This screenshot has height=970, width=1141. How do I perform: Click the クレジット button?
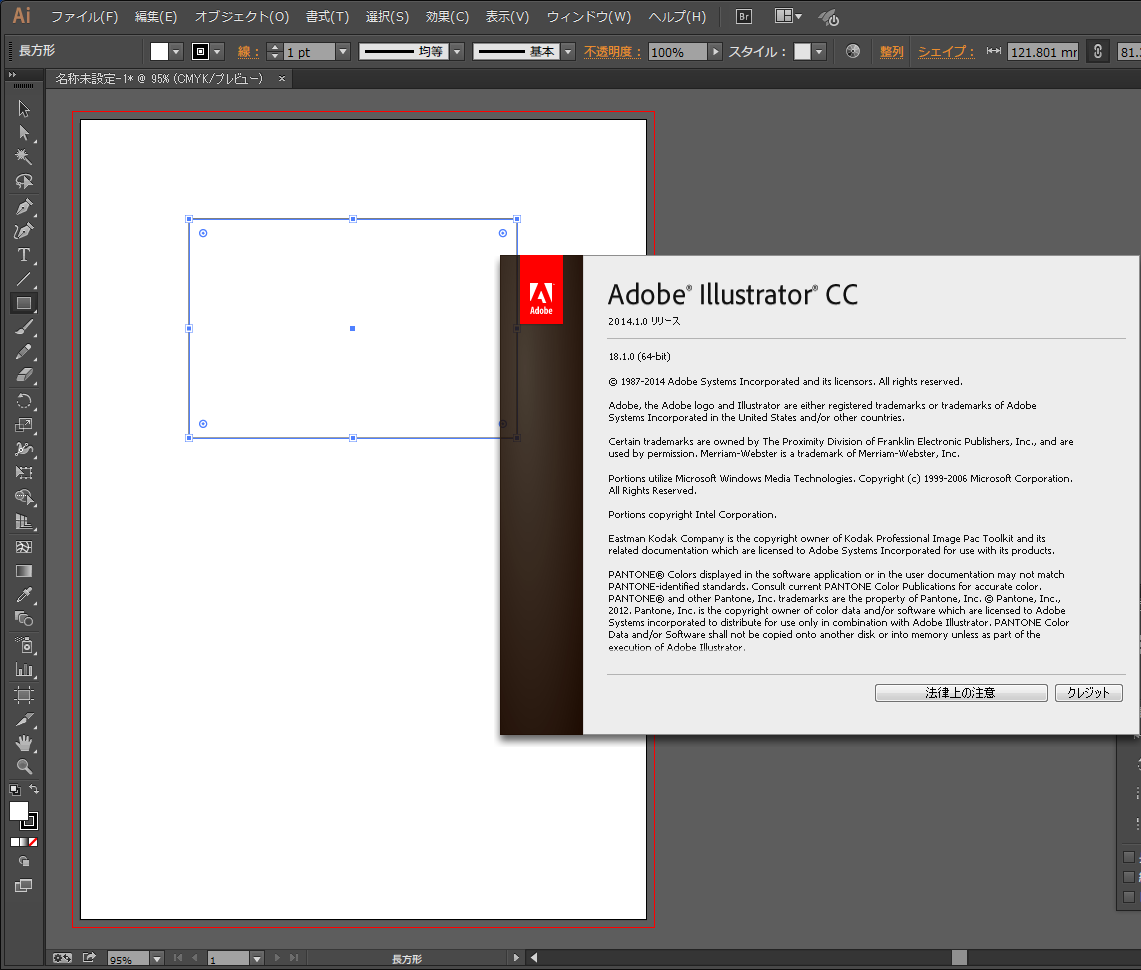pyautogui.click(x=1089, y=693)
